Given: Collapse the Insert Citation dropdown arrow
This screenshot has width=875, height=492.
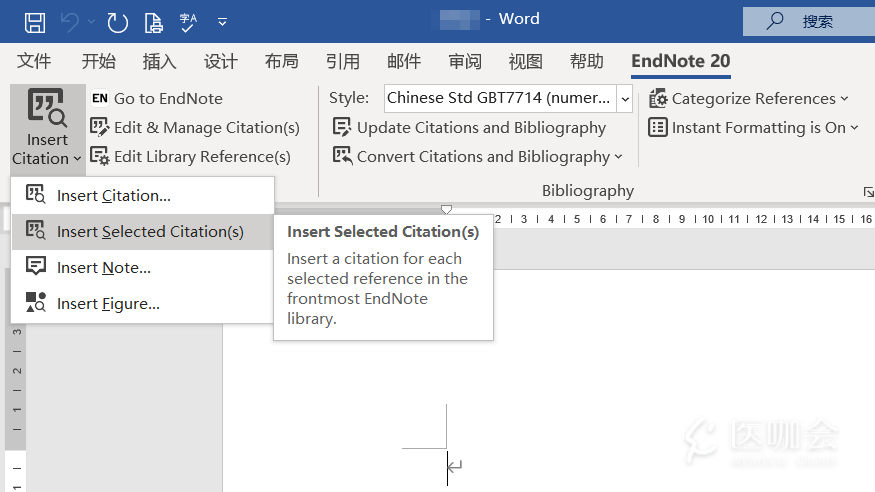Looking at the screenshot, I should tap(77, 159).
